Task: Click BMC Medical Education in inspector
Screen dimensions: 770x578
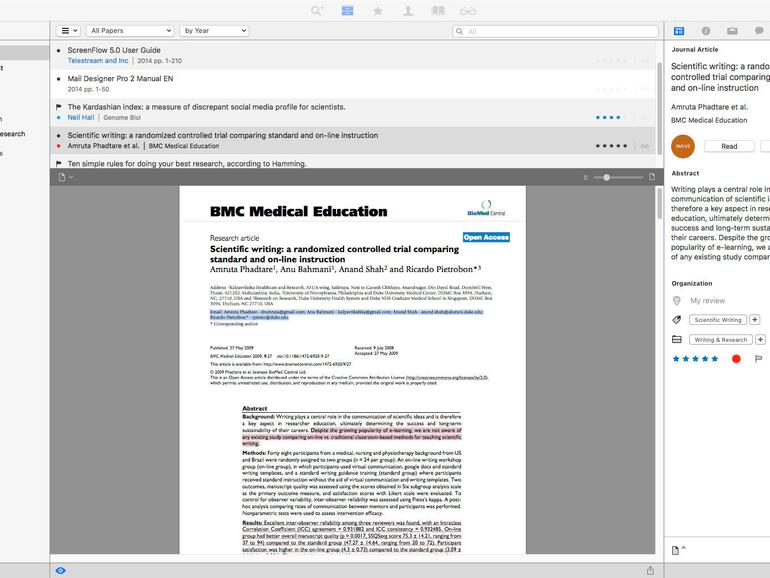Action: point(709,120)
